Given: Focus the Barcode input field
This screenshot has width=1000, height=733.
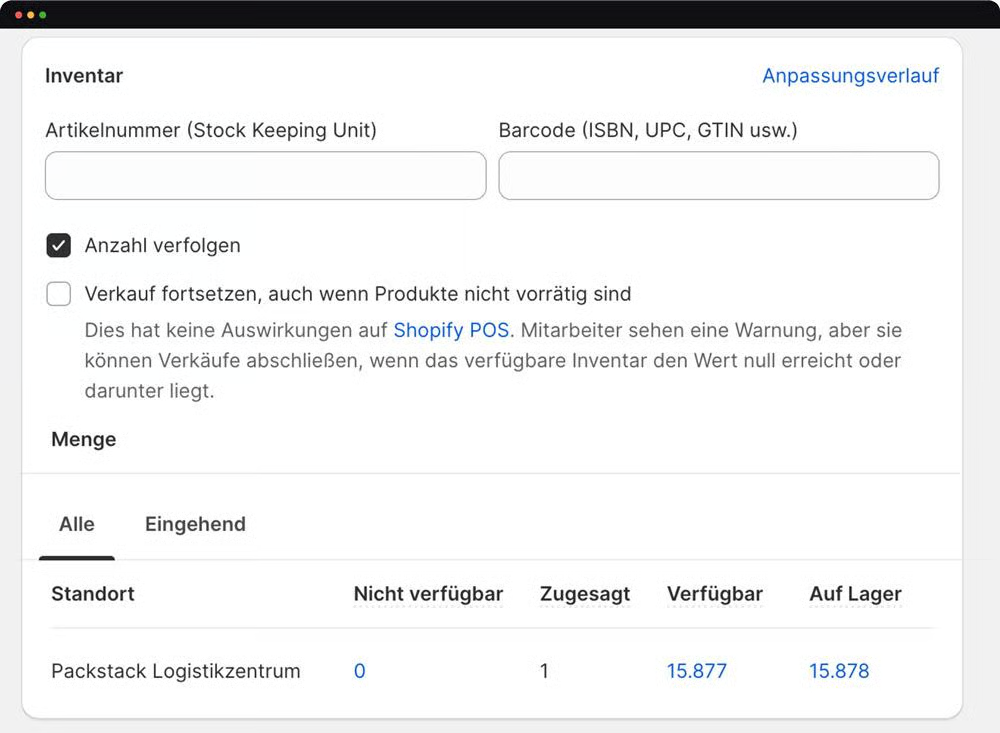Looking at the screenshot, I should [718, 176].
